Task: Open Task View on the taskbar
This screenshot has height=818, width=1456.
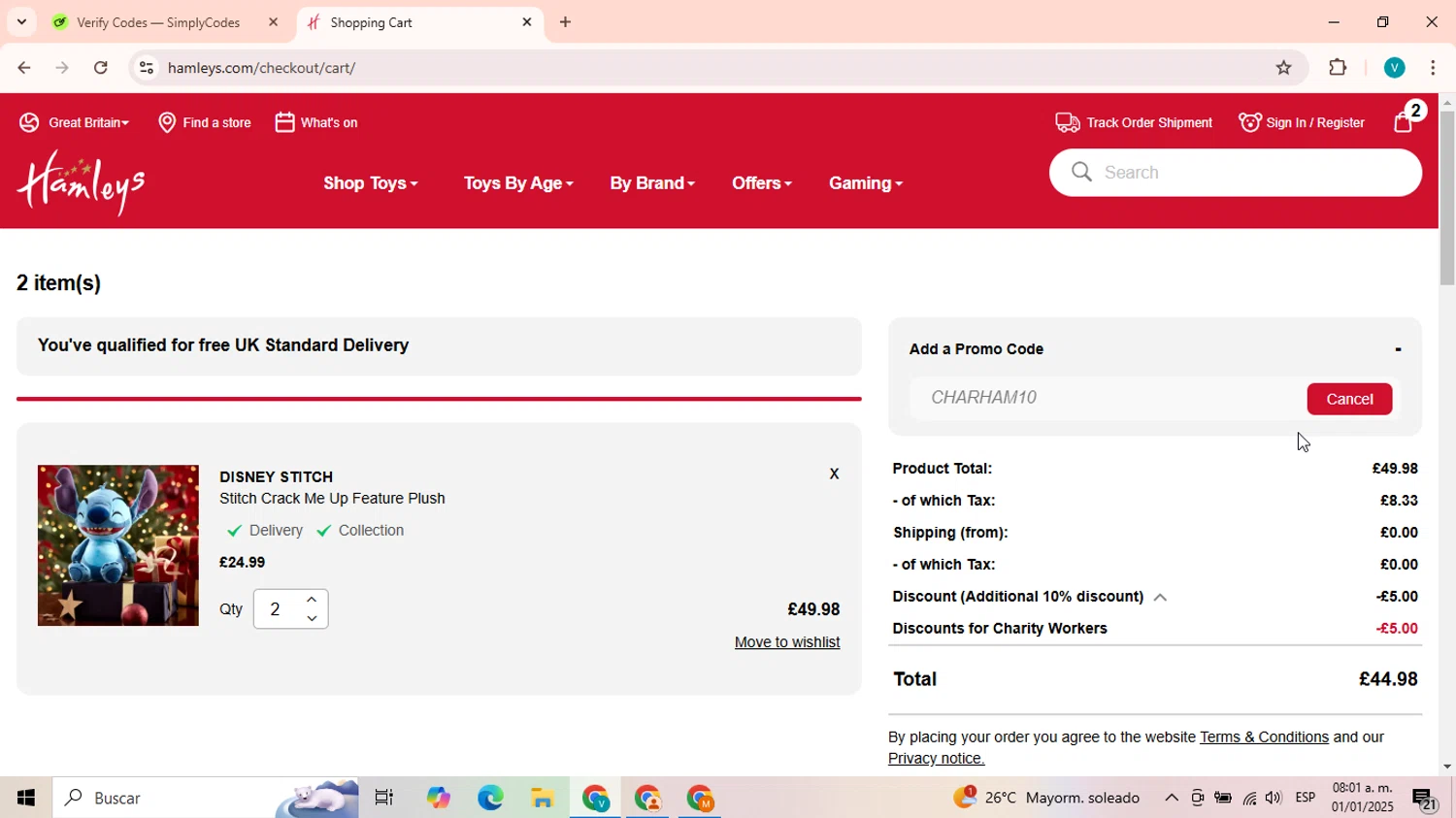Action: (x=384, y=798)
